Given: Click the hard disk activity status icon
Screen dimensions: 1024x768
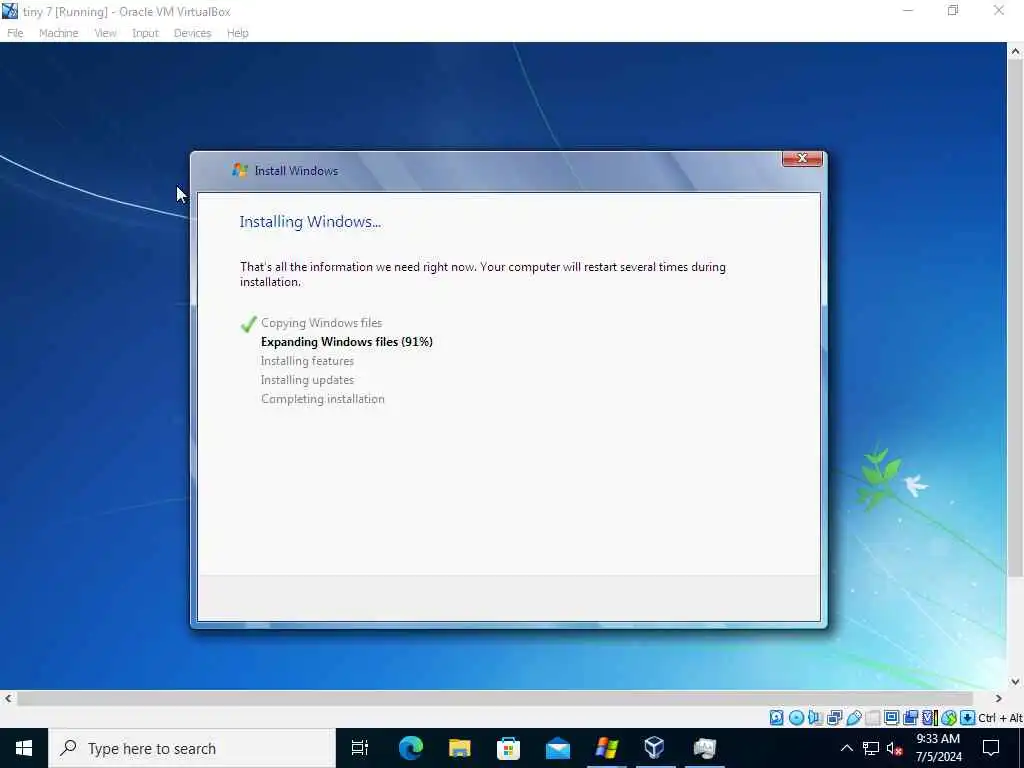Looking at the screenshot, I should [776, 718].
